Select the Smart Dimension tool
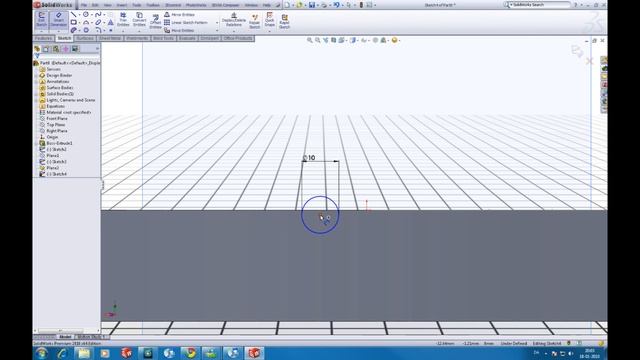This screenshot has width=640, height=360. pyautogui.click(x=58, y=20)
